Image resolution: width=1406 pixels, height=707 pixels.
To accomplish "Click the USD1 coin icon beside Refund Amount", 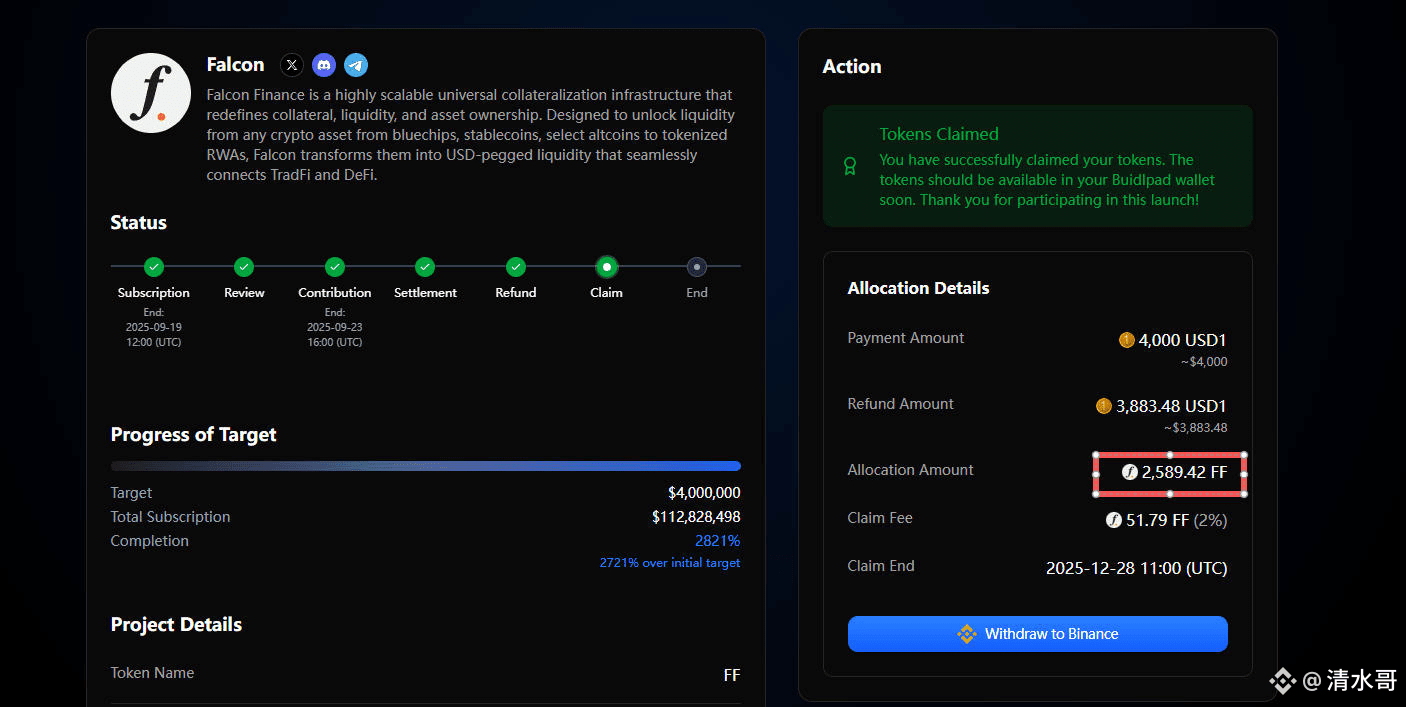I will (x=1104, y=406).
